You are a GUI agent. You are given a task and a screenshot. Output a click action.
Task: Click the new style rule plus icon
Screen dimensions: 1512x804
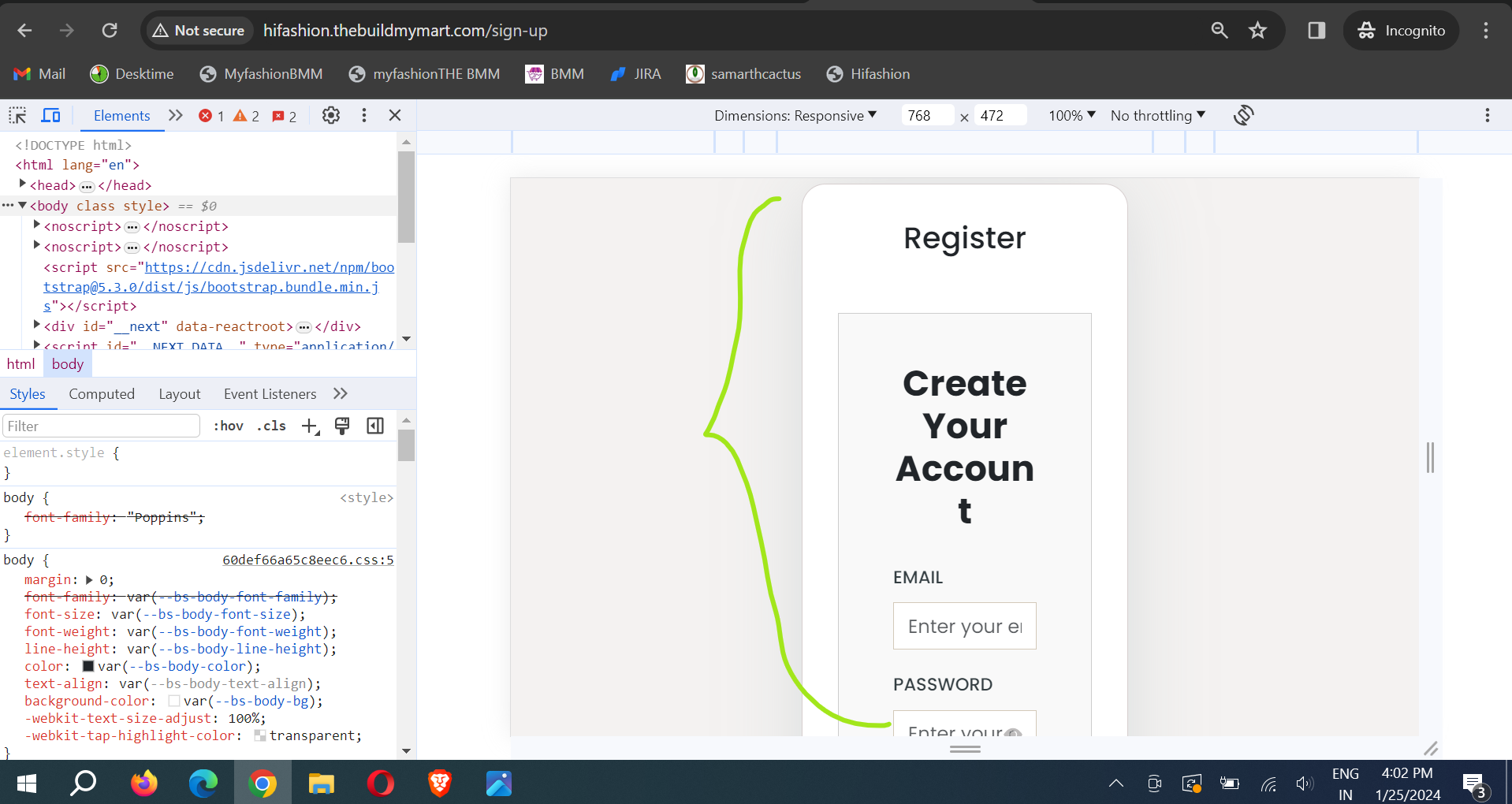[311, 426]
